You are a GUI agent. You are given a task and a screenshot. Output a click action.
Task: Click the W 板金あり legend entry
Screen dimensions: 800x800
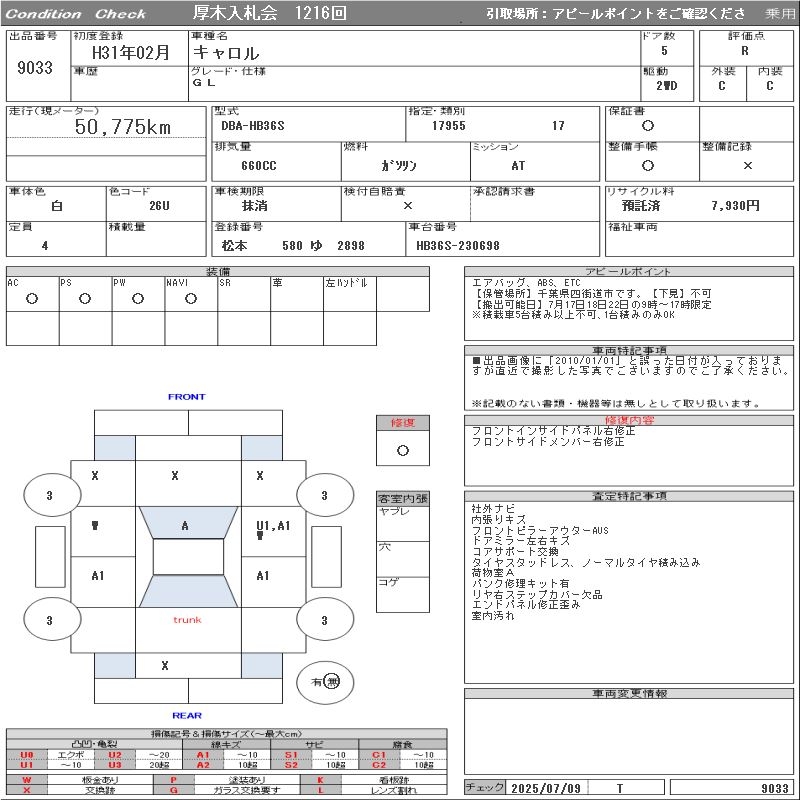[79, 780]
